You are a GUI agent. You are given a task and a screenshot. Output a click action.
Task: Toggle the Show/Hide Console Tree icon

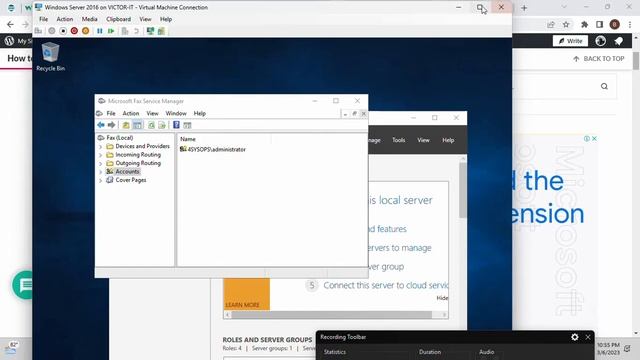tap(137, 125)
